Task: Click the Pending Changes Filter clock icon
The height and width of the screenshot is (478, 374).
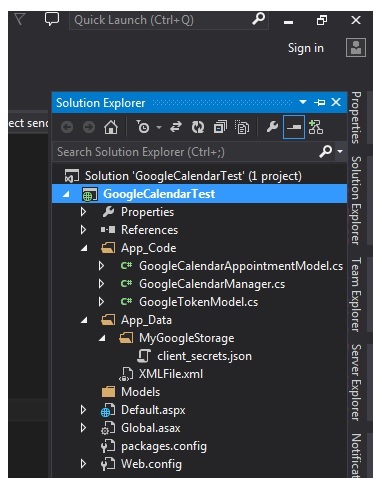Action: click(143, 127)
